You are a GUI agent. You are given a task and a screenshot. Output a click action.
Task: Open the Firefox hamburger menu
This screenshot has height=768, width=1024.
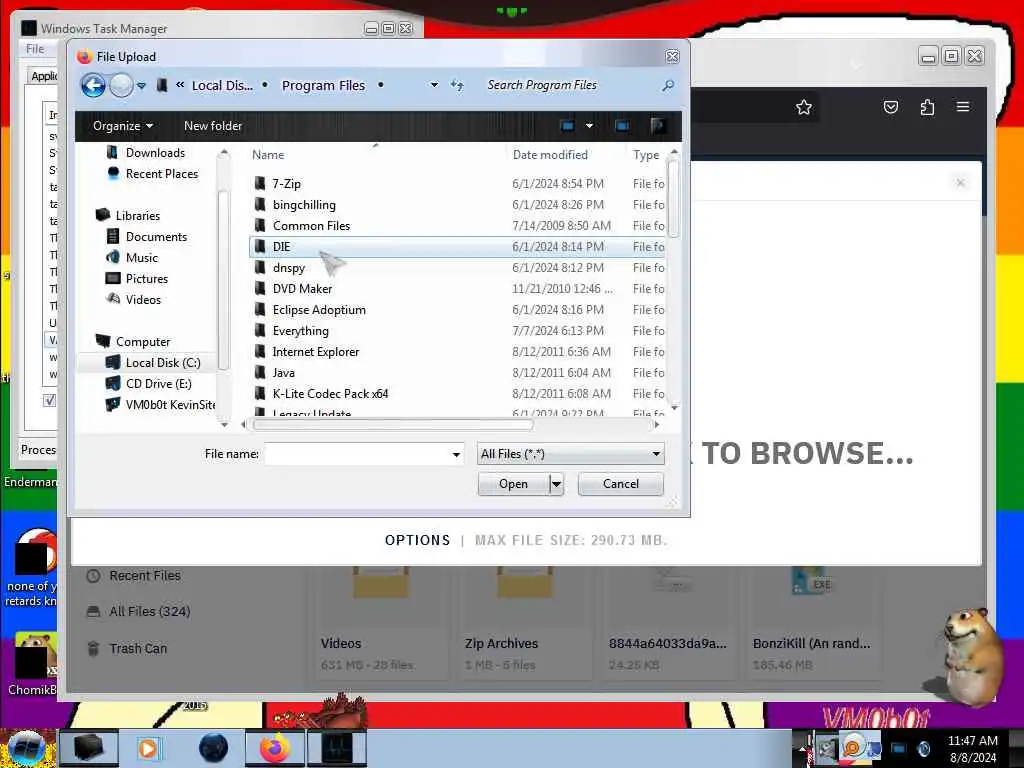(x=963, y=106)
